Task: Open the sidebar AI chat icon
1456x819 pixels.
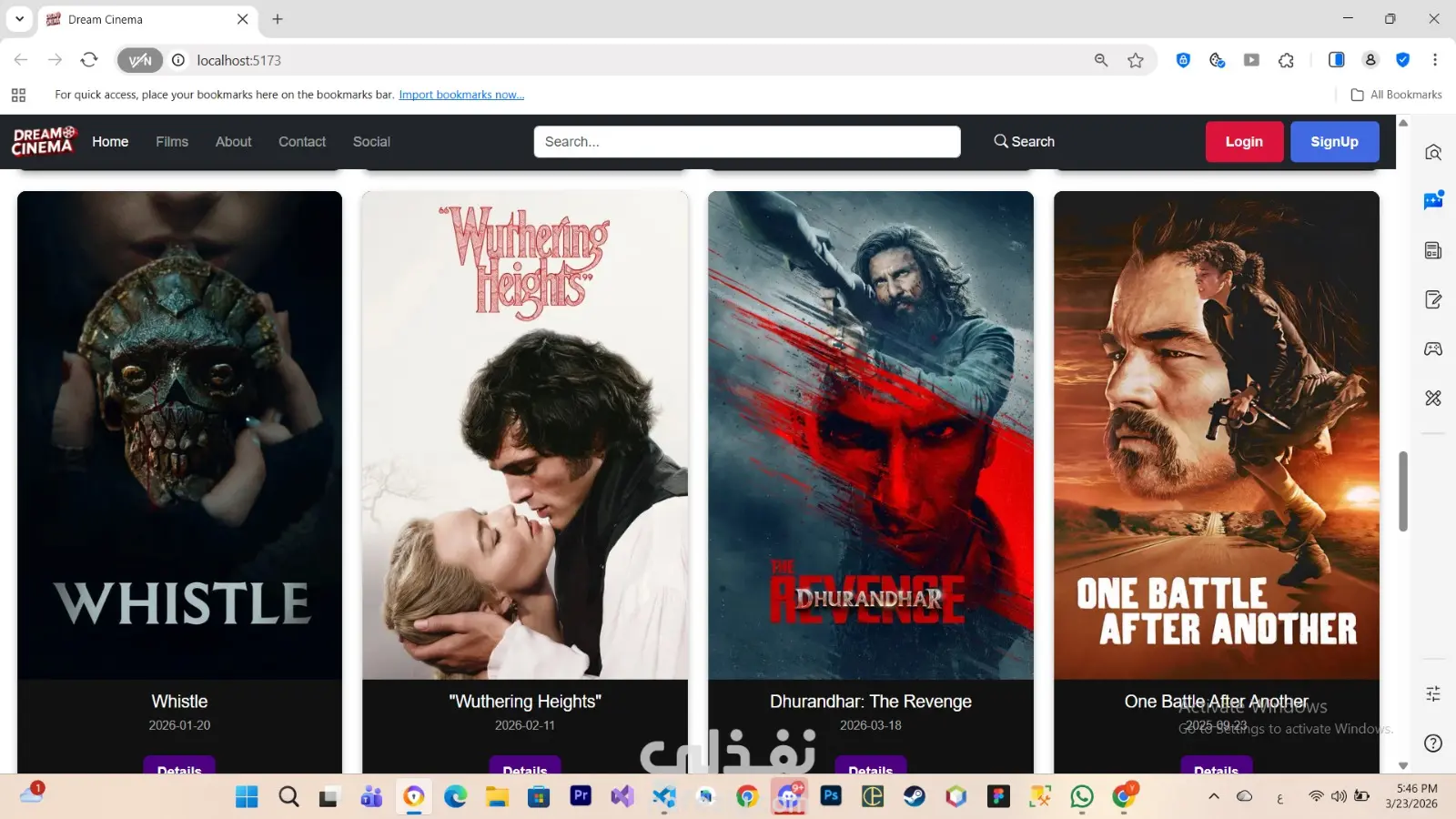Action: tap(1433, 200)
